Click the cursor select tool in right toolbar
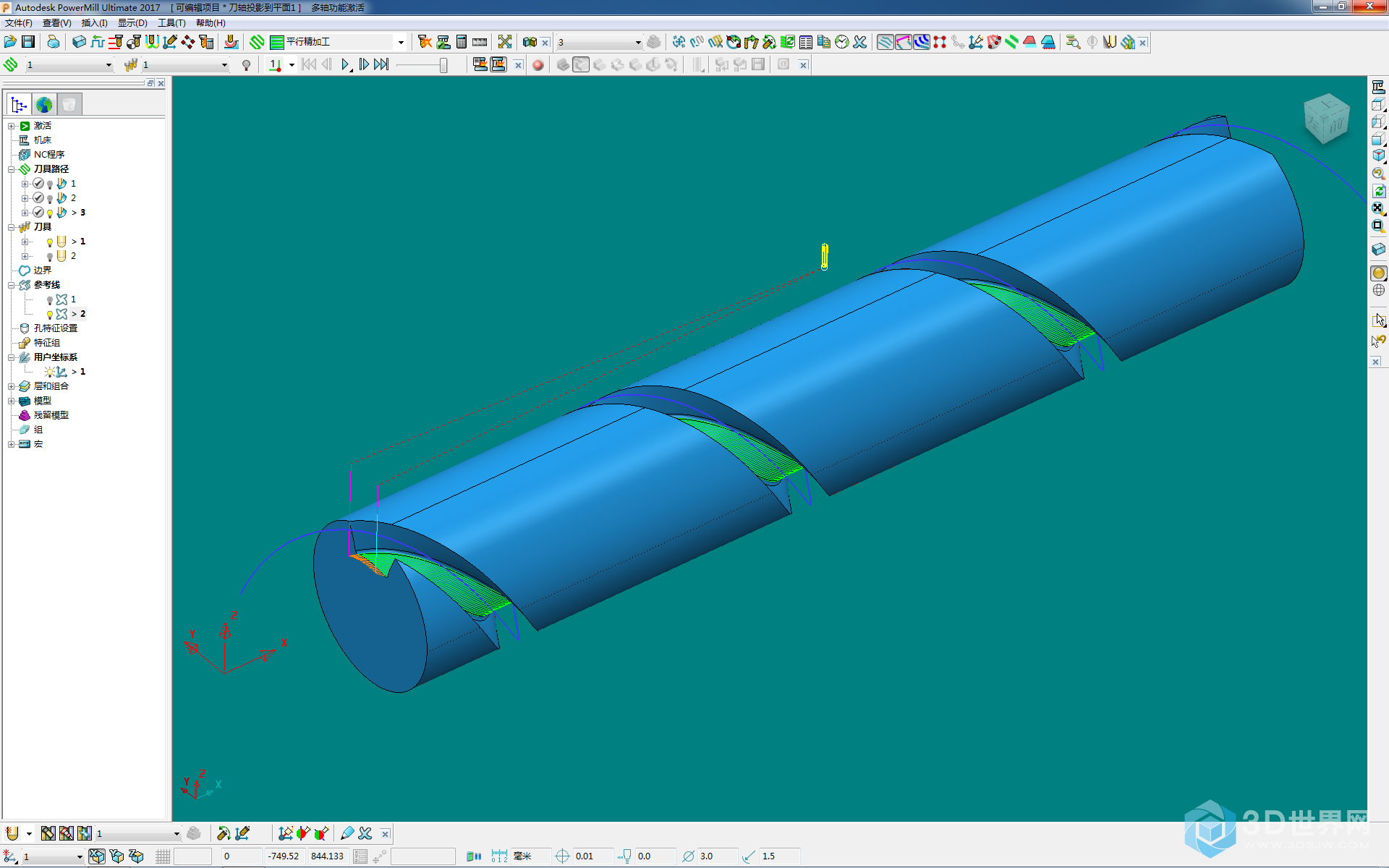Image resolution: width=1389 pixels, height=868 pixels. coord(1379,319)
